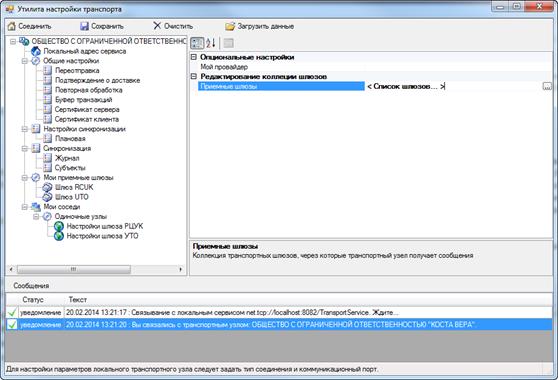Select message row from 13:21:20
This screenshot has width=558, height=380.
pyautogui.click(x=279, y=324)
